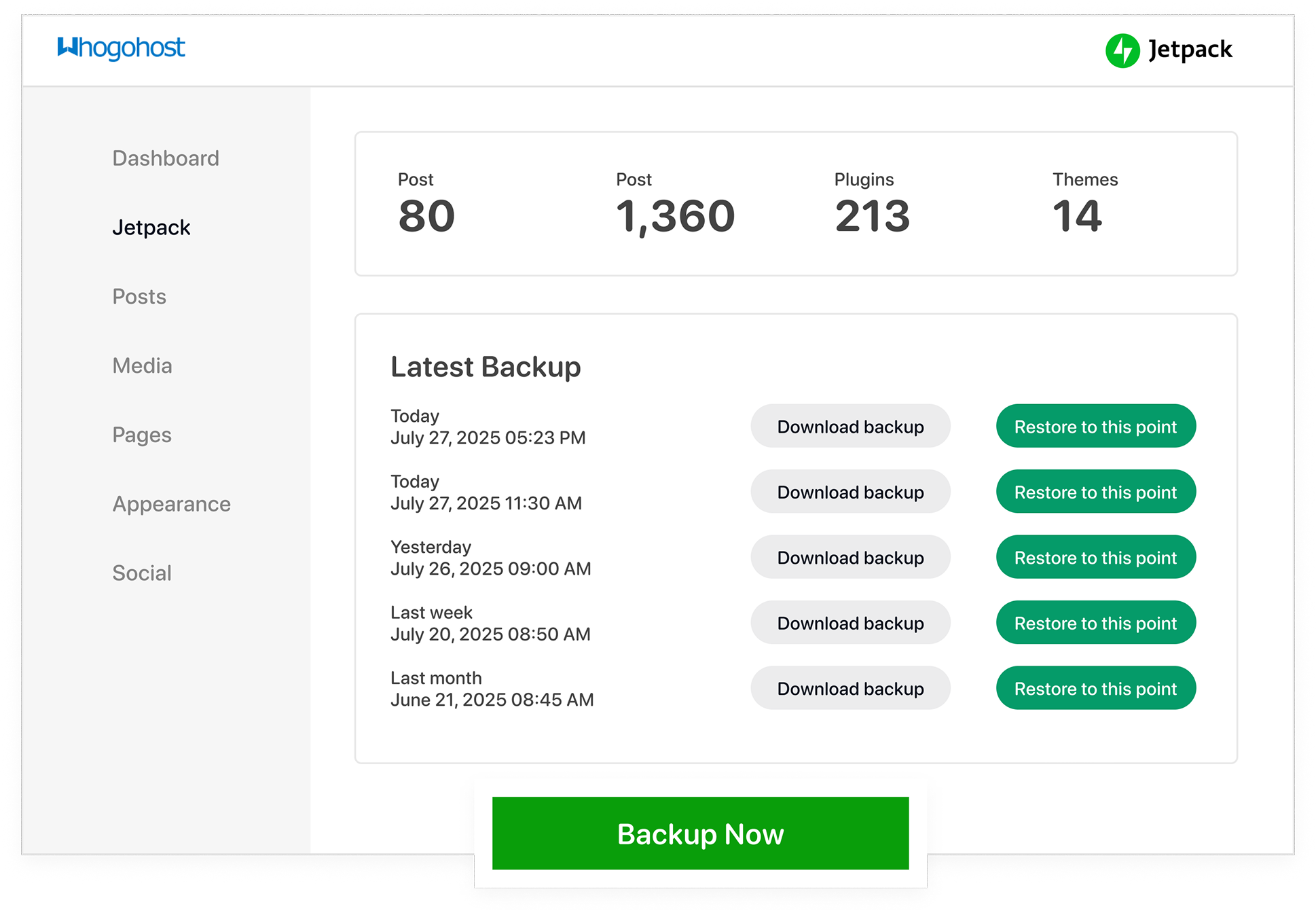
Task: Select Social in the sidebar
Action: click(x=142, y=573)
